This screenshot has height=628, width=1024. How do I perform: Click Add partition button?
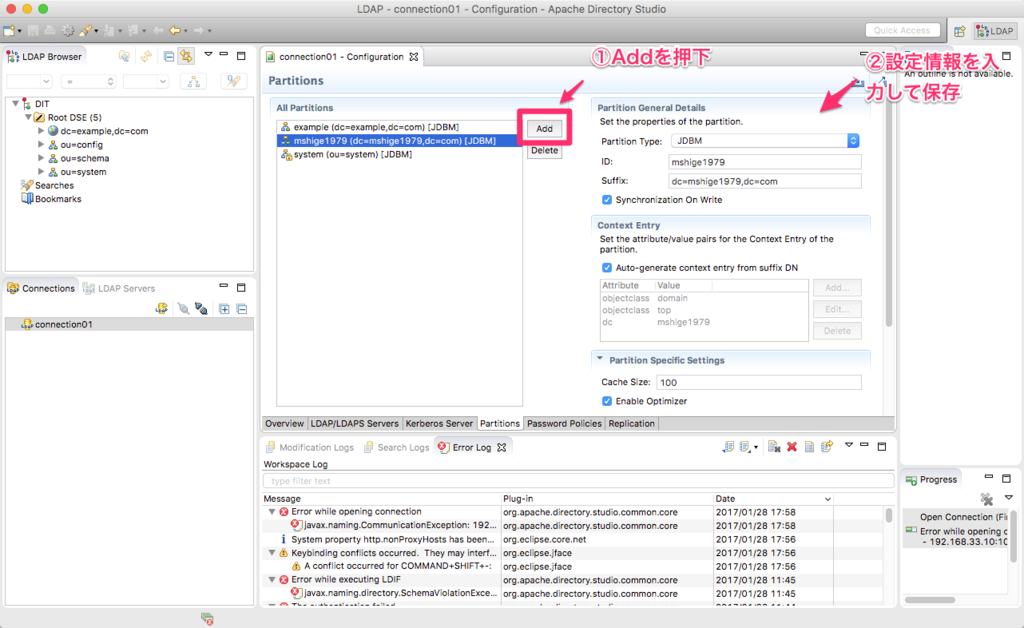[x=544, y=129]
